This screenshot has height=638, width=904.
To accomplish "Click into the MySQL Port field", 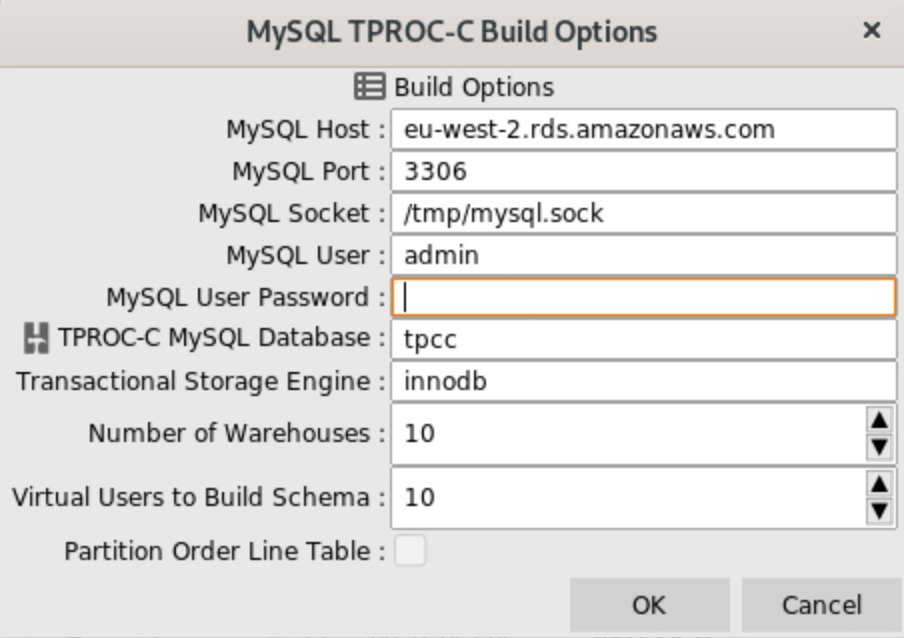I will click(x=643, y=171).
